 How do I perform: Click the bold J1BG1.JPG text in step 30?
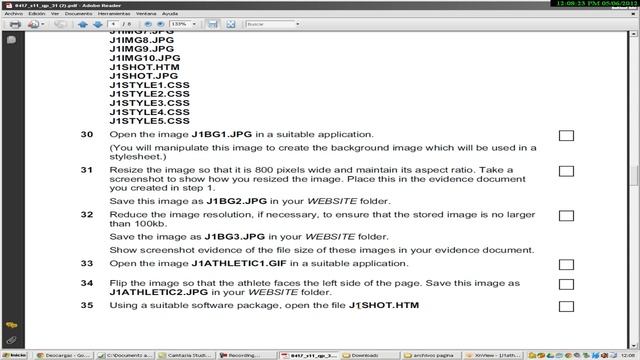222,134
